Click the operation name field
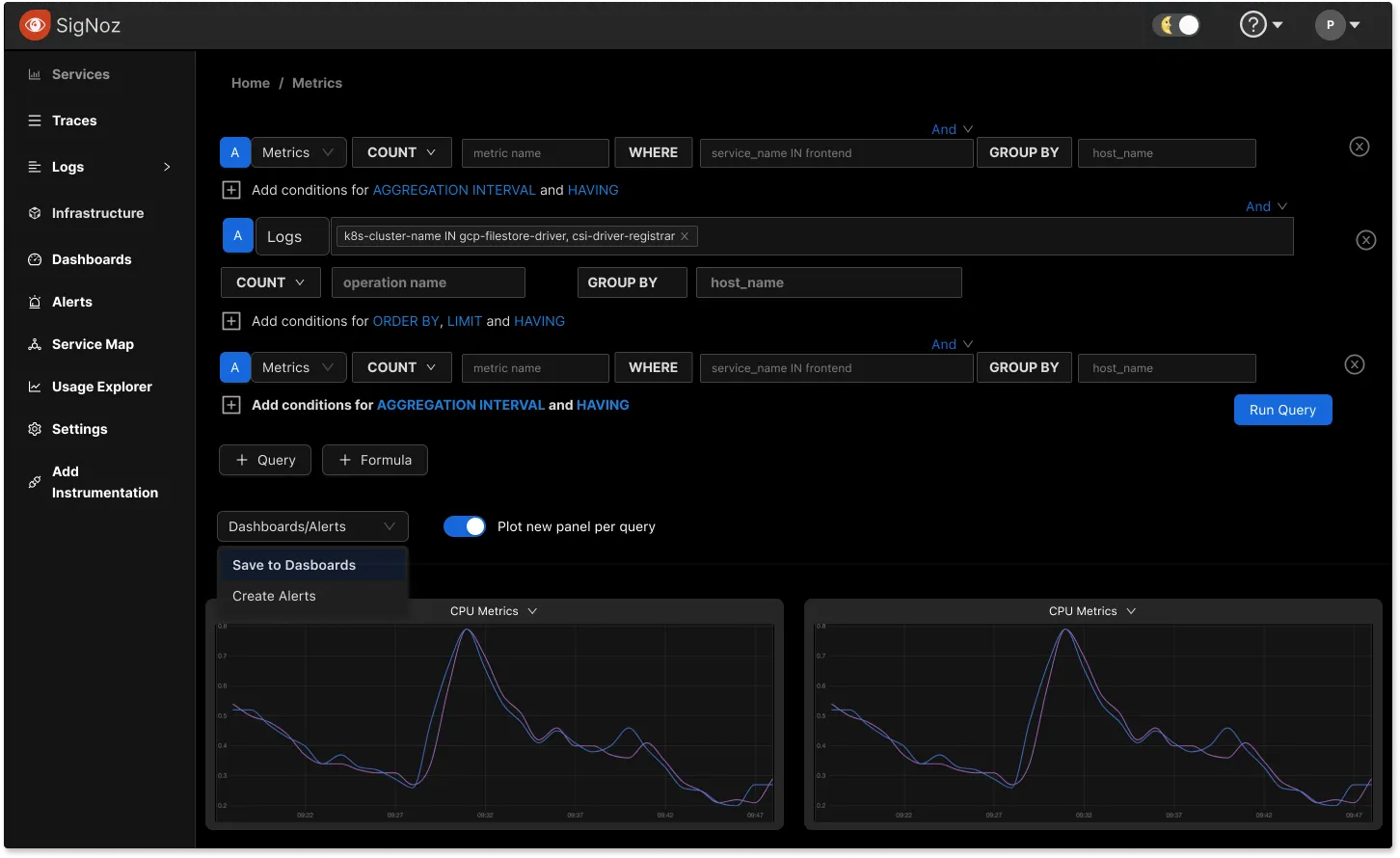Viewport: 1400px width, 858px height. point(428,282)
